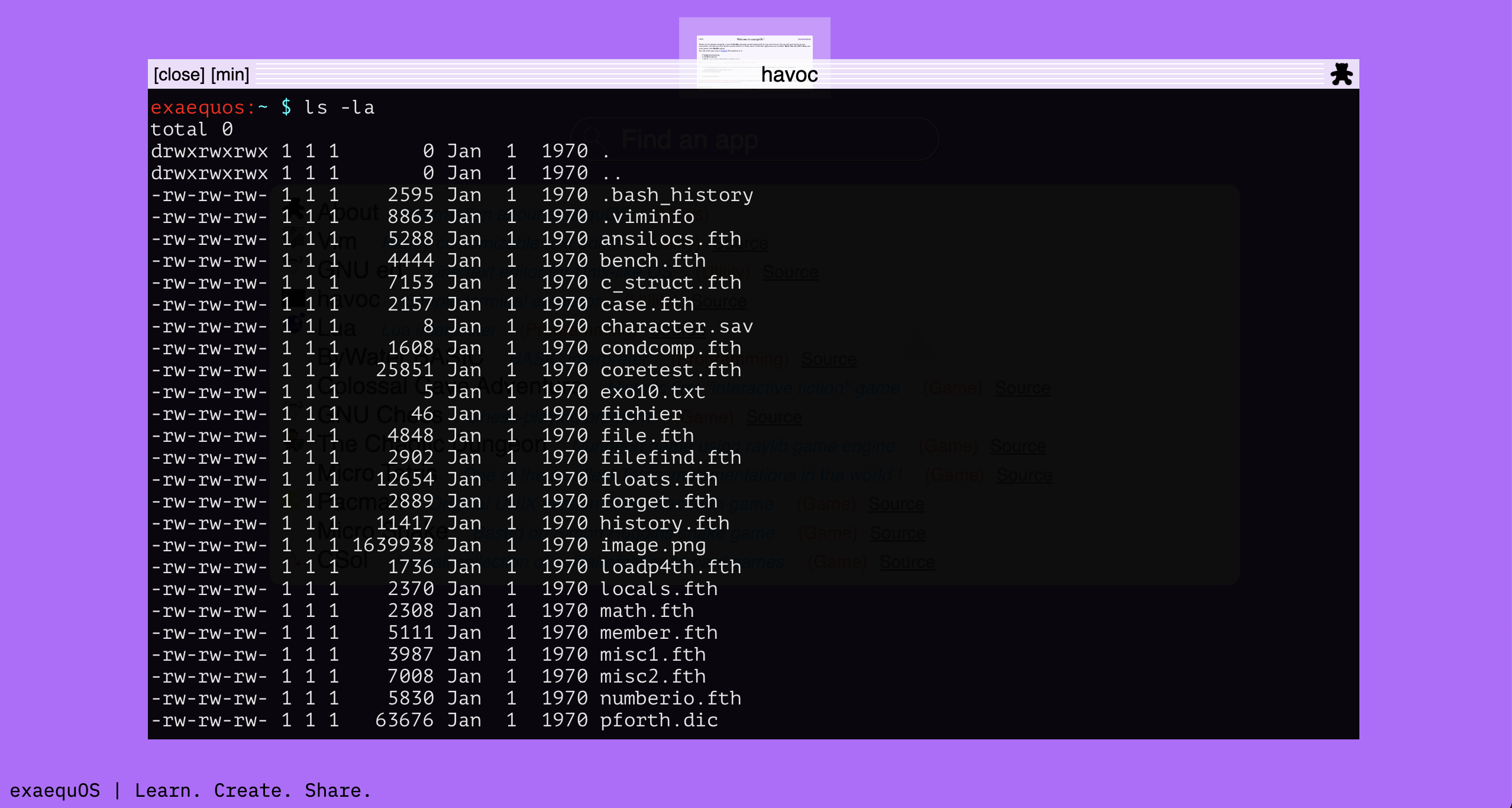Image resolution: width=1512 pixels, height=808 pixels.
Task: Select the condcomp.fth file name
Action: (671, 348)
